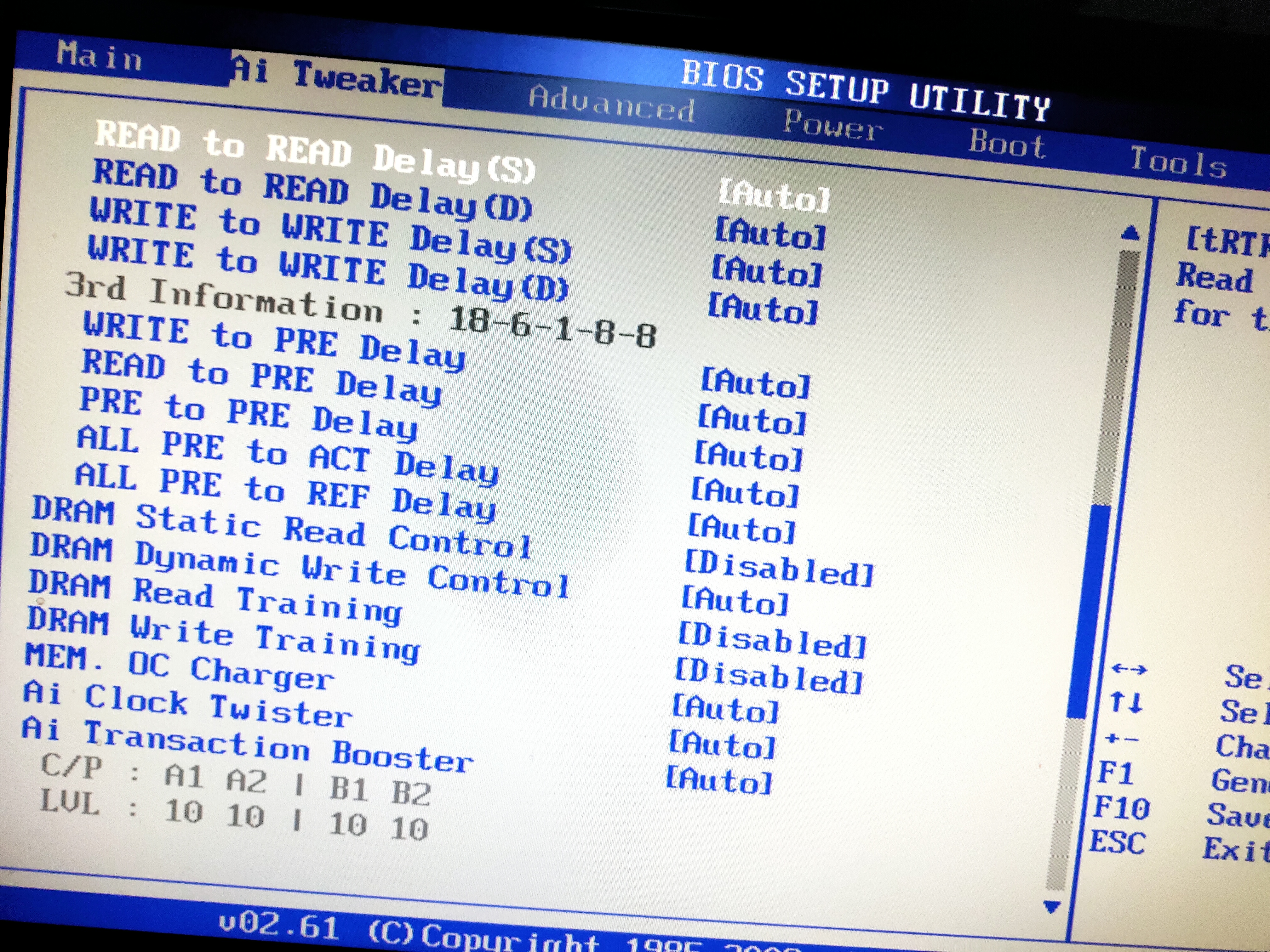The image size is (1270, 952).
Task: Open the Tools tab
Action: tap(1179, 163)
